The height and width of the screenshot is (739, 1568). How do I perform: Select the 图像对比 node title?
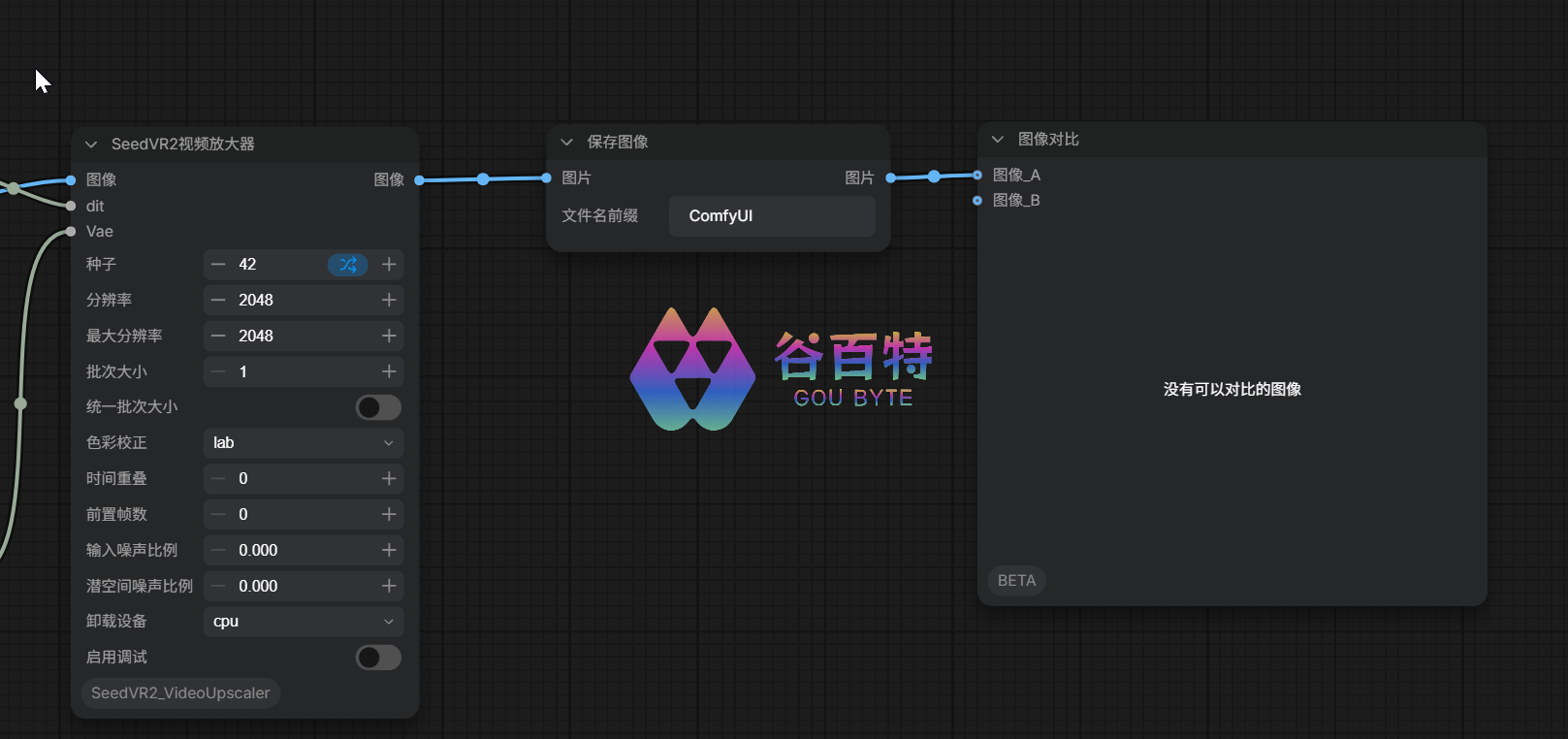click(x=1048, y=140)
